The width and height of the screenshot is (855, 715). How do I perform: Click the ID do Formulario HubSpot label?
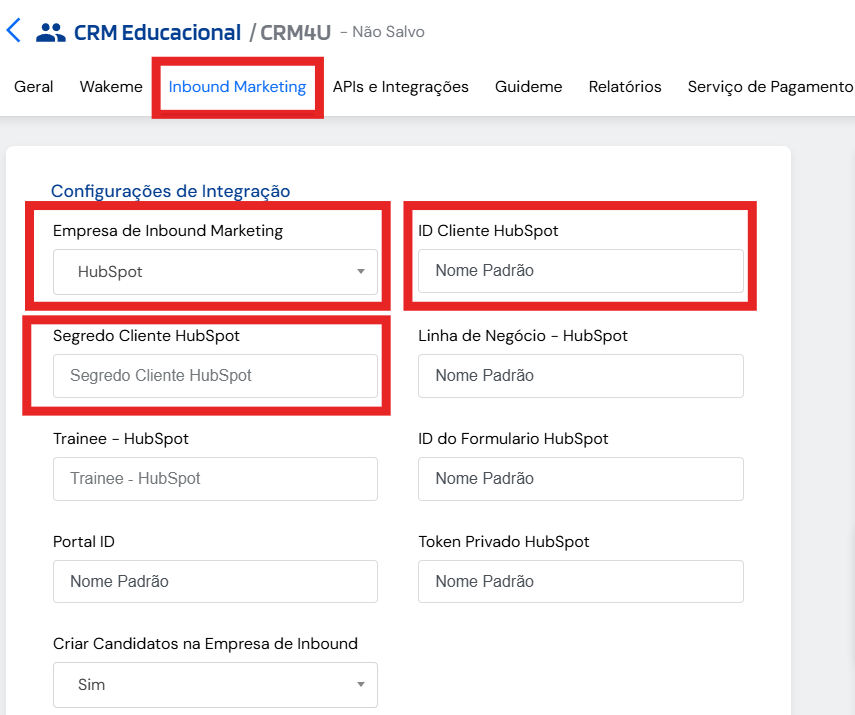[x=513, y=438]
